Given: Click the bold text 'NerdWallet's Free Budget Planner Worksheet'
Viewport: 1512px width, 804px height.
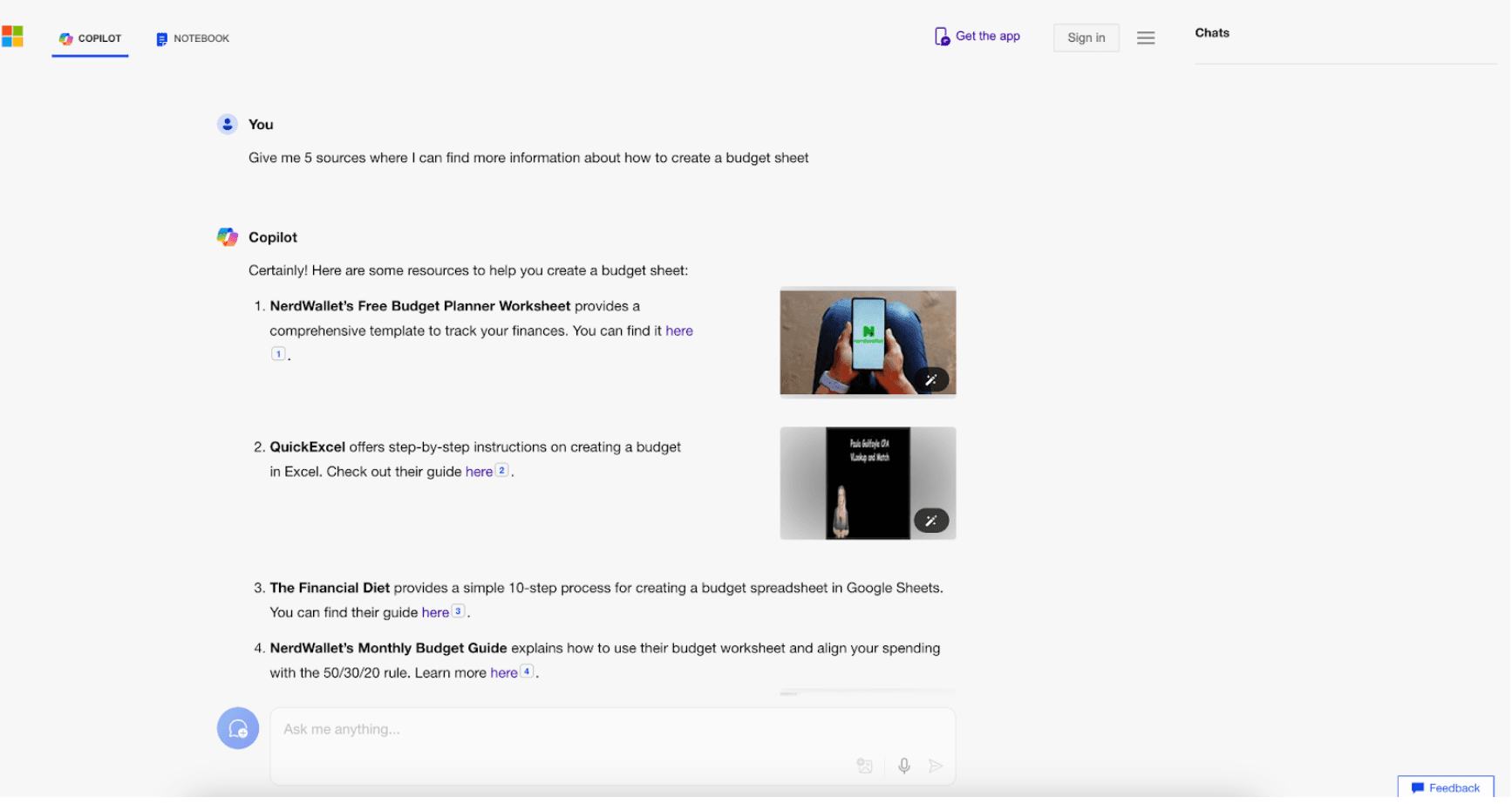Looking at the screenshot, I should click(419, 306).
